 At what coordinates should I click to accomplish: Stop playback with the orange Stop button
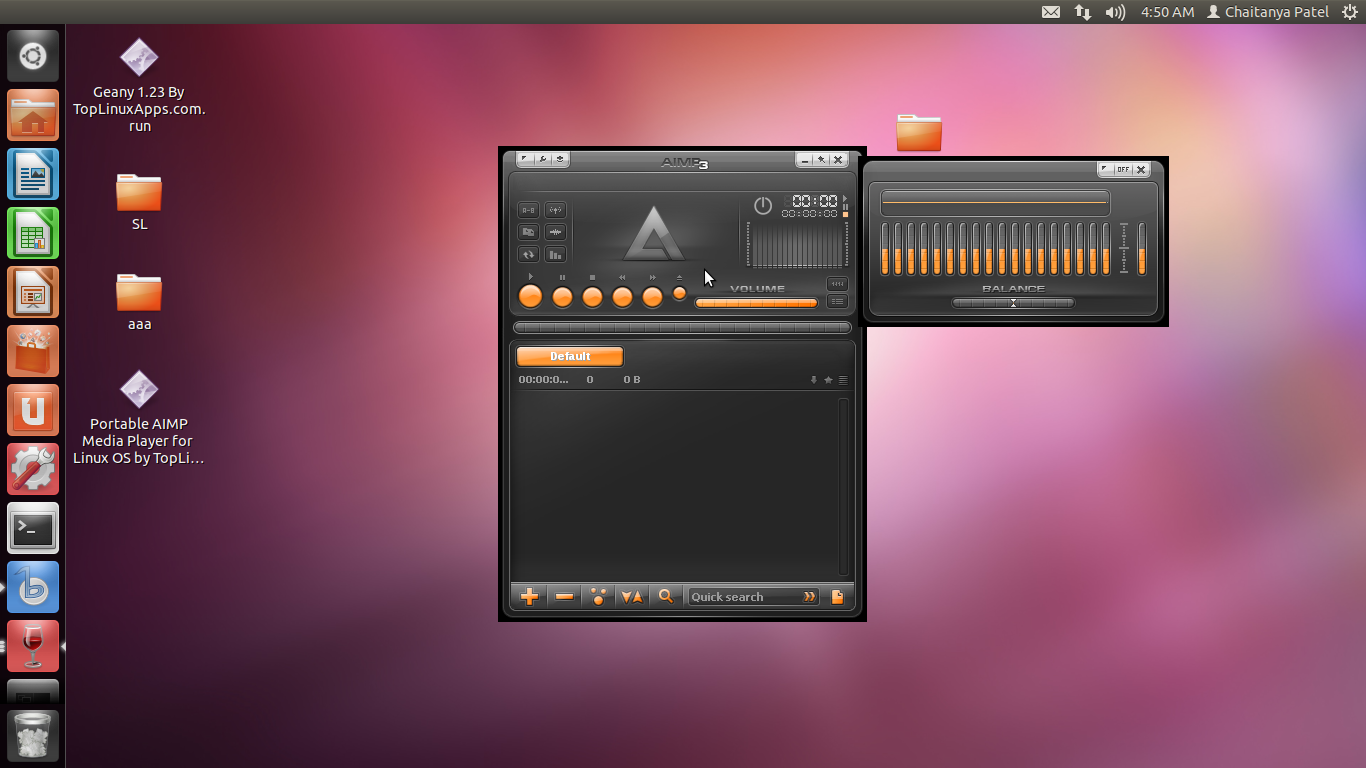coord(592,297)
